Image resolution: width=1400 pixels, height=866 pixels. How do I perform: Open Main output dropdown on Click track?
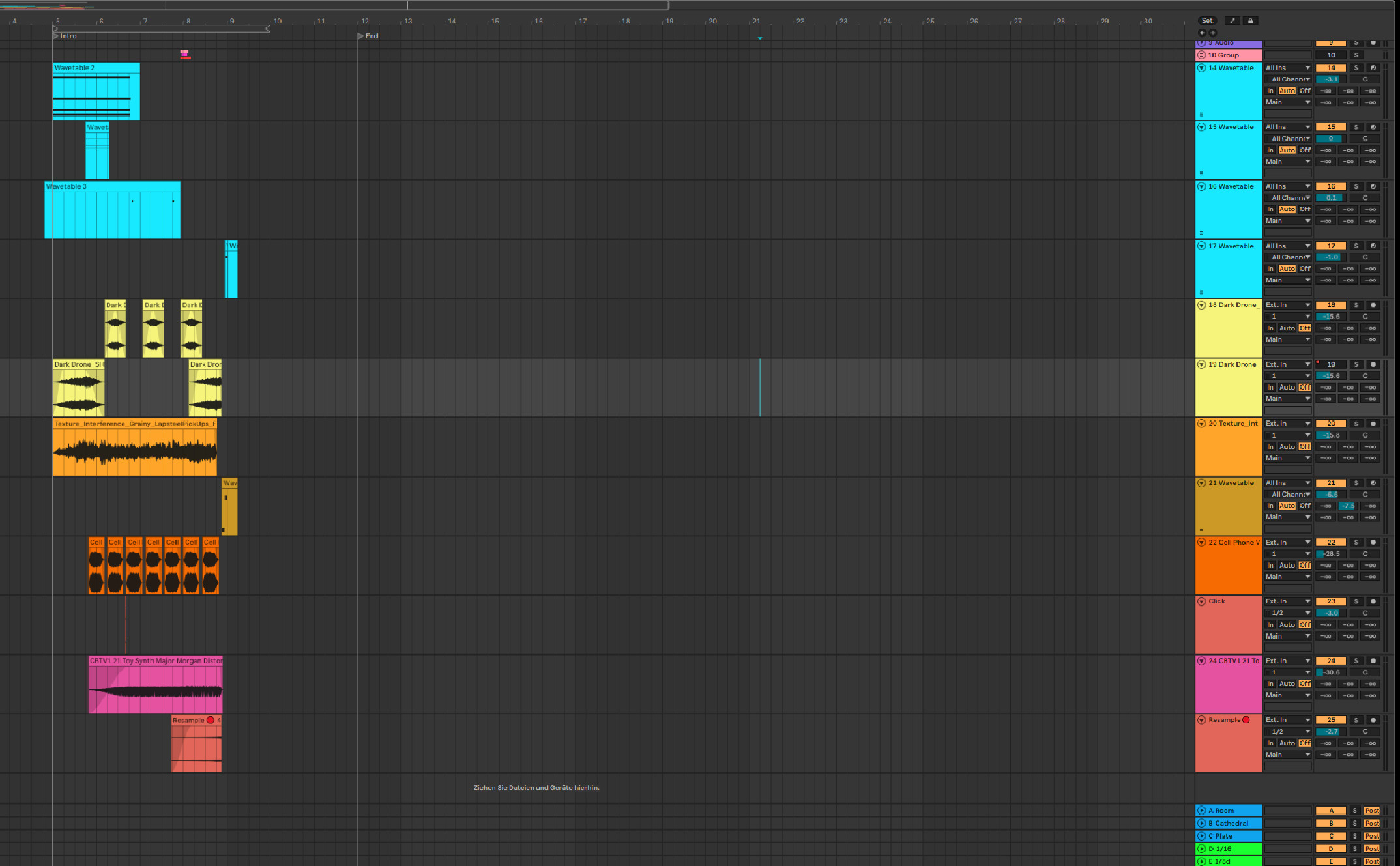[1287, 636]
